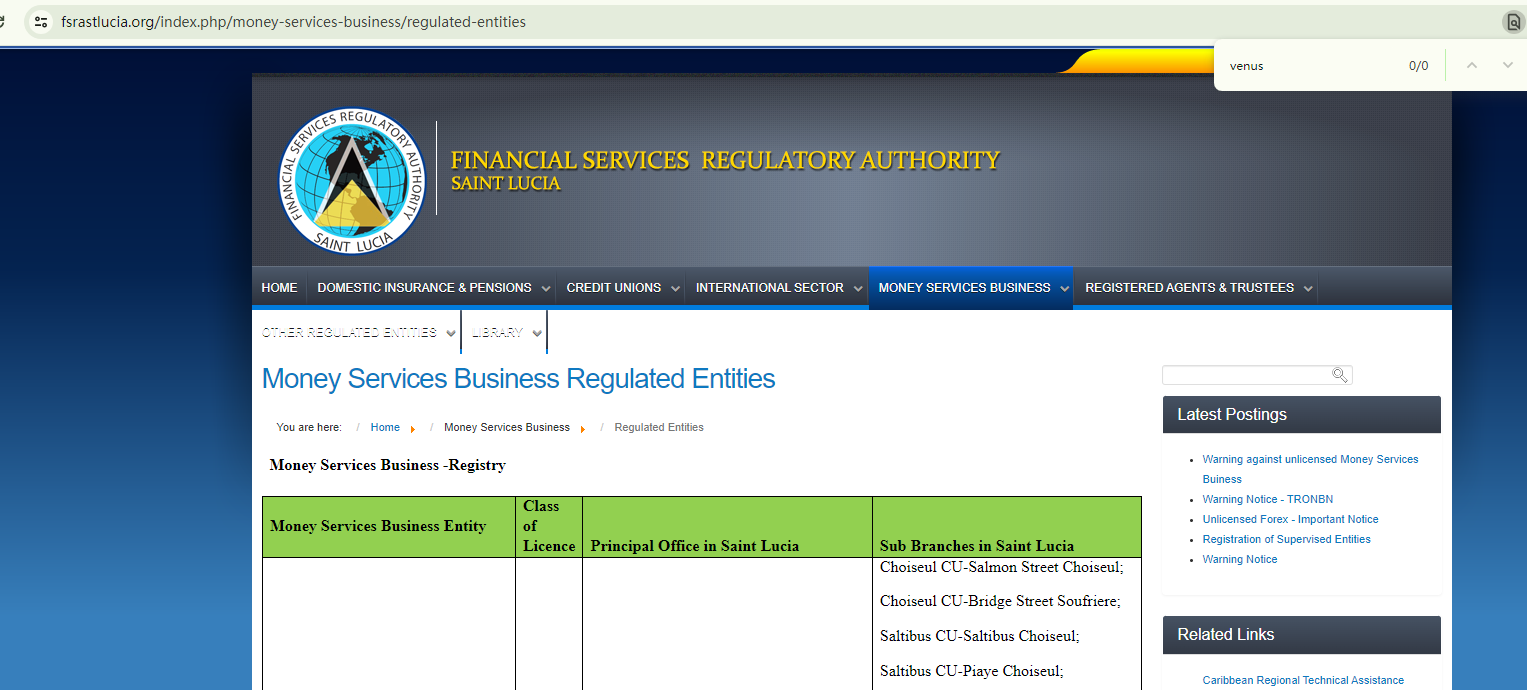Click Money Services Business breadcrumb text
Image resolution: width=1527 pixels, height=690 pixels.
pos(507,428)
